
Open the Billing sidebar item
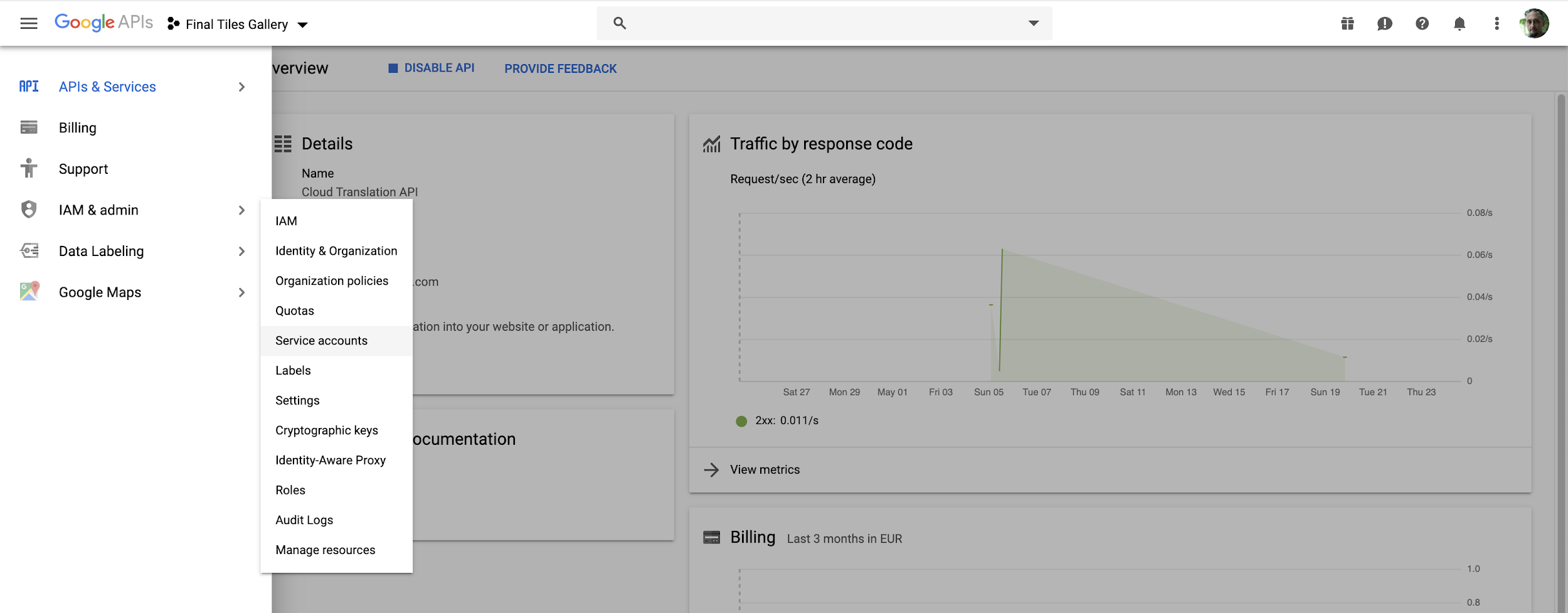click(78, 128)
